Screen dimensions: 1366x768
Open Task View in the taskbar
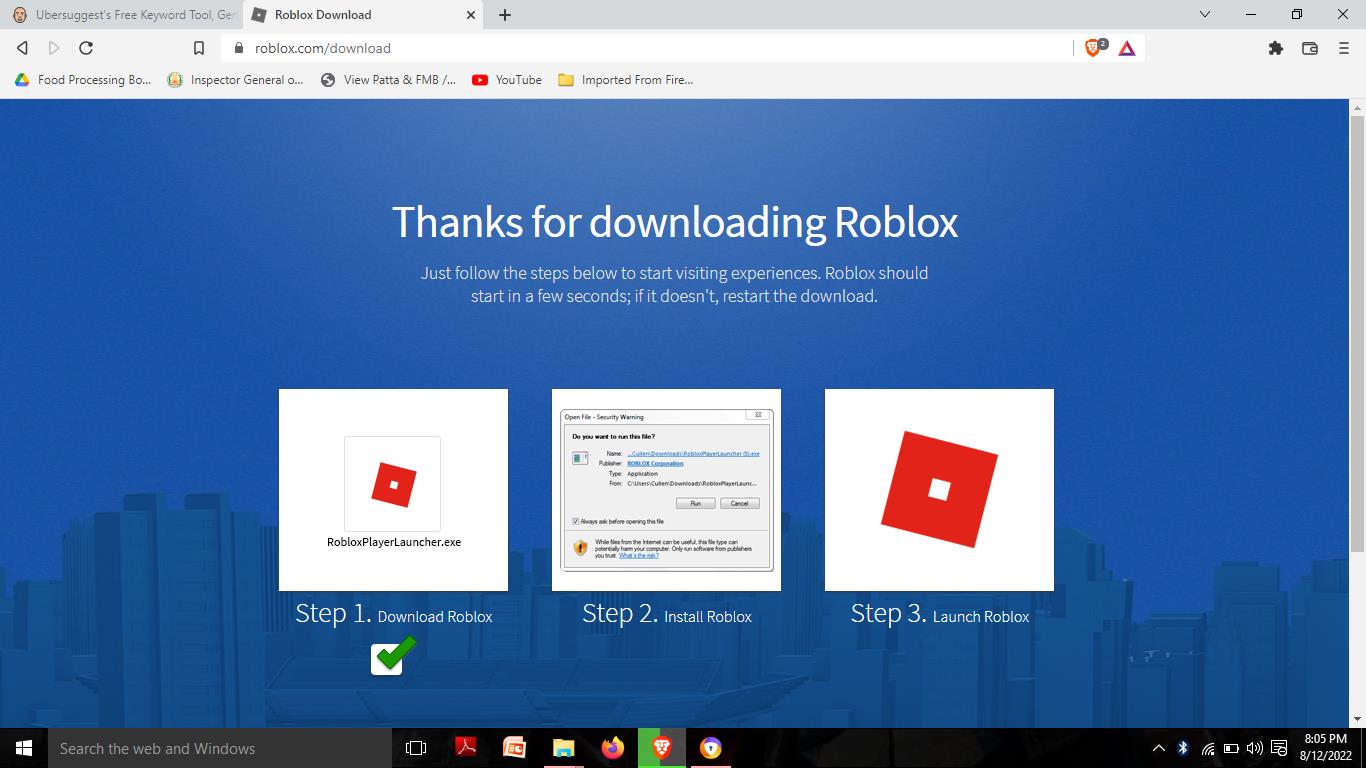tap(416, 748)
